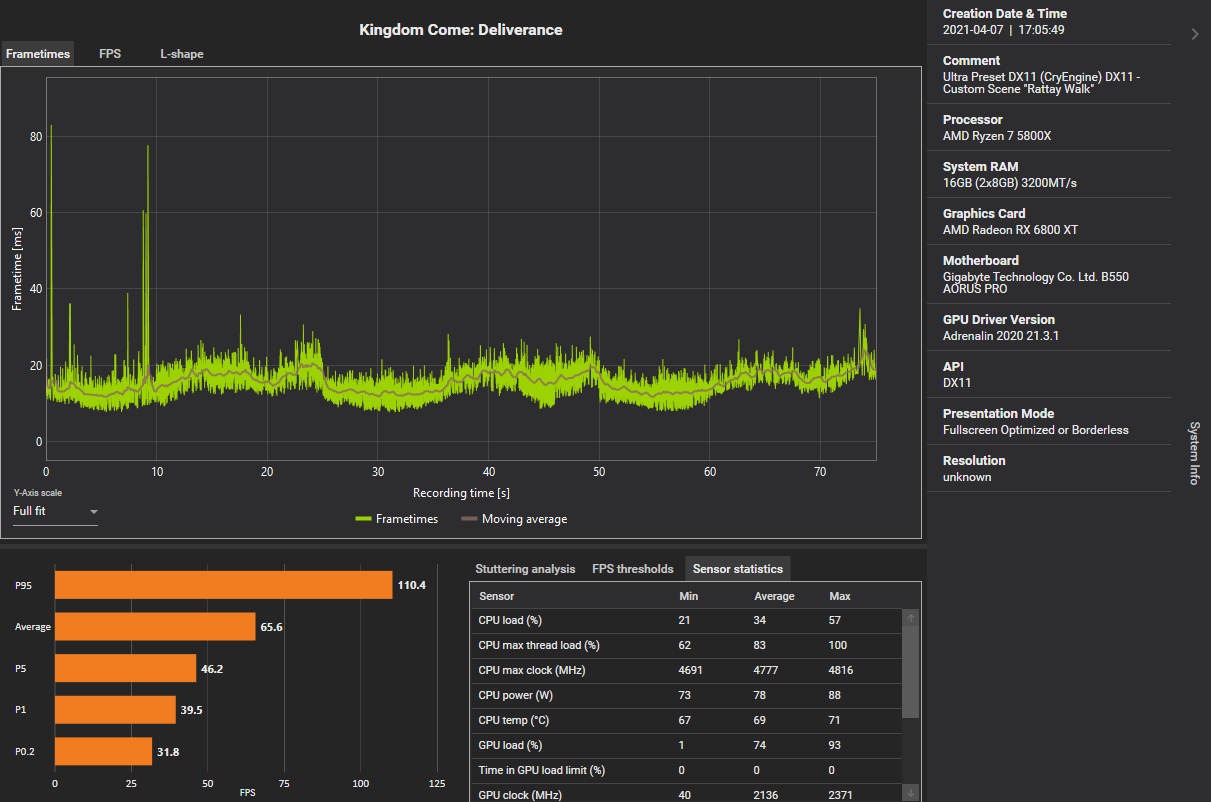Click the creation date 2021-04-07 value
Screen dimensions: 1211x802
[1003, 30]
